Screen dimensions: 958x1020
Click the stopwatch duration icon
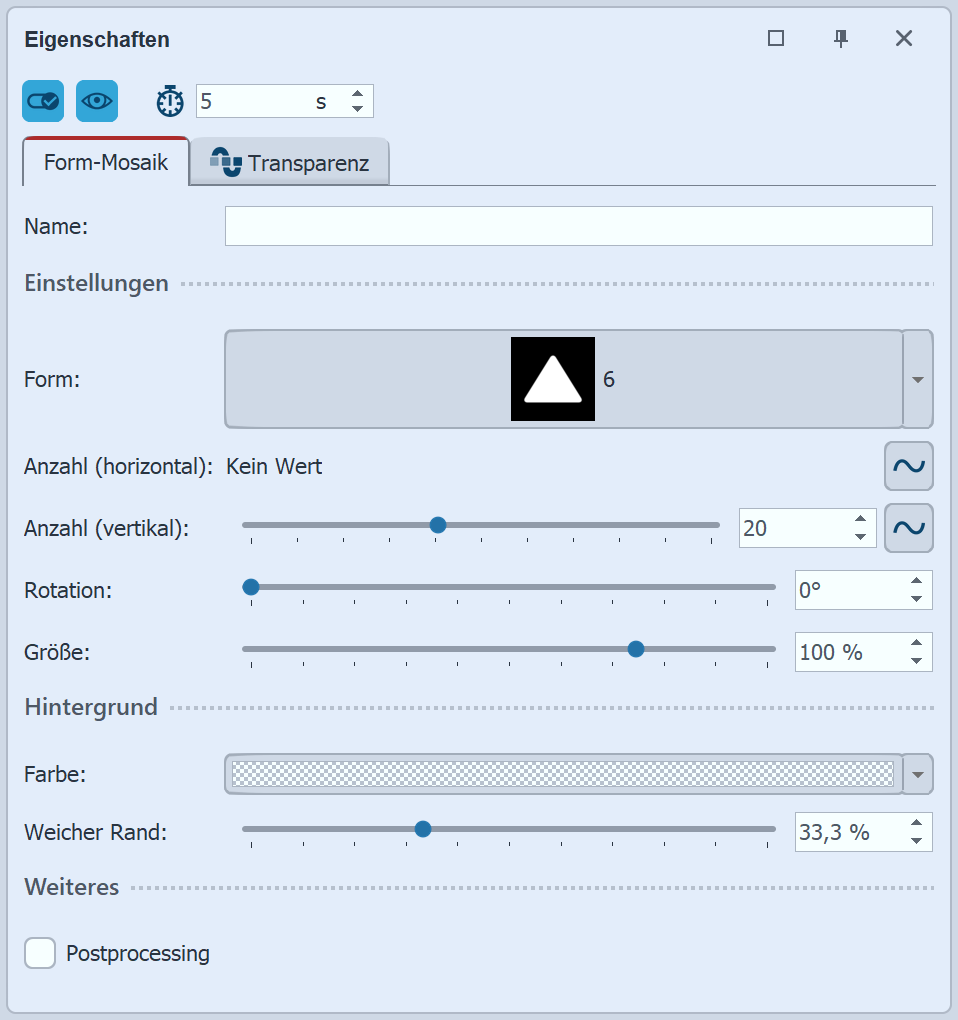tap(170, 101)
